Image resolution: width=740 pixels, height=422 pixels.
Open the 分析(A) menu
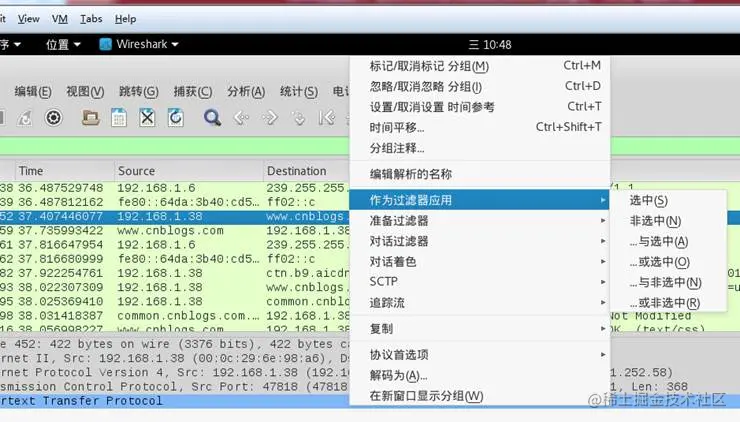[x=246, y=91]
